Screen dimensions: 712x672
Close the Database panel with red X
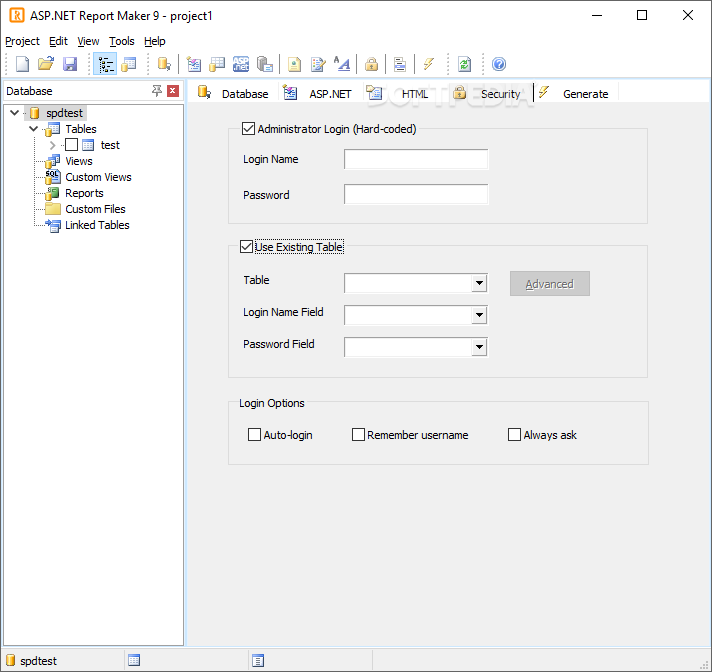[173, 91]
